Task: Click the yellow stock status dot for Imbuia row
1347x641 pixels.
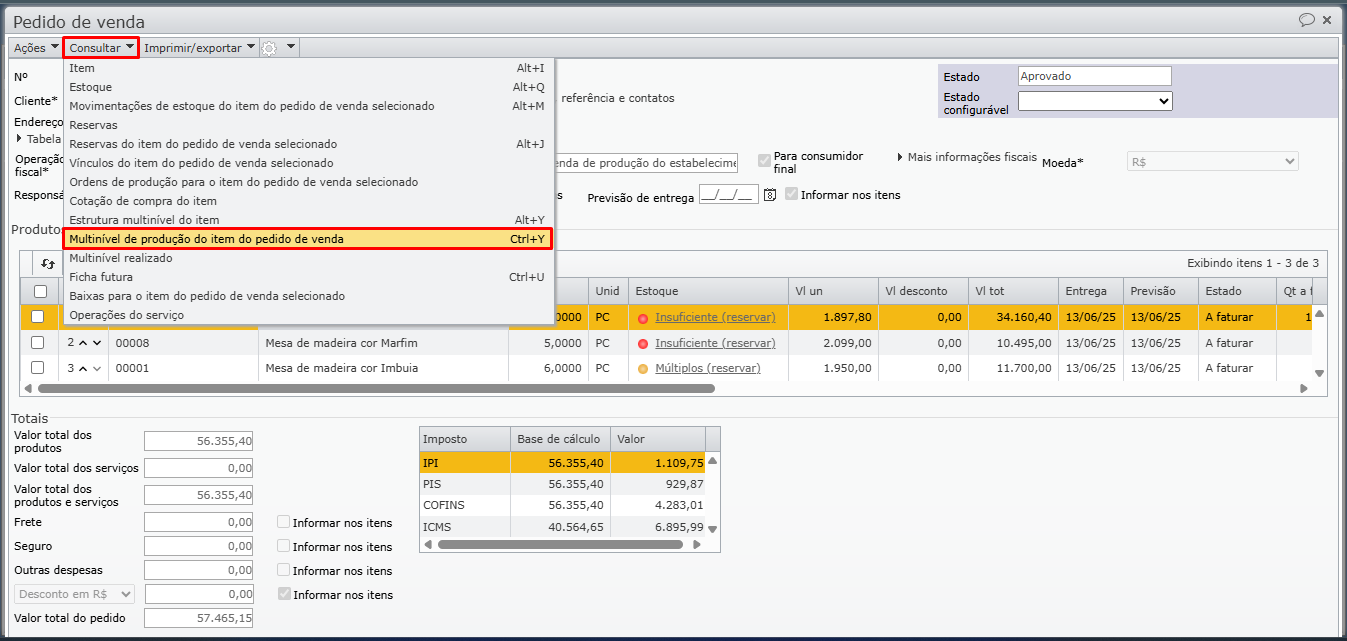Action: pos(643,368)
